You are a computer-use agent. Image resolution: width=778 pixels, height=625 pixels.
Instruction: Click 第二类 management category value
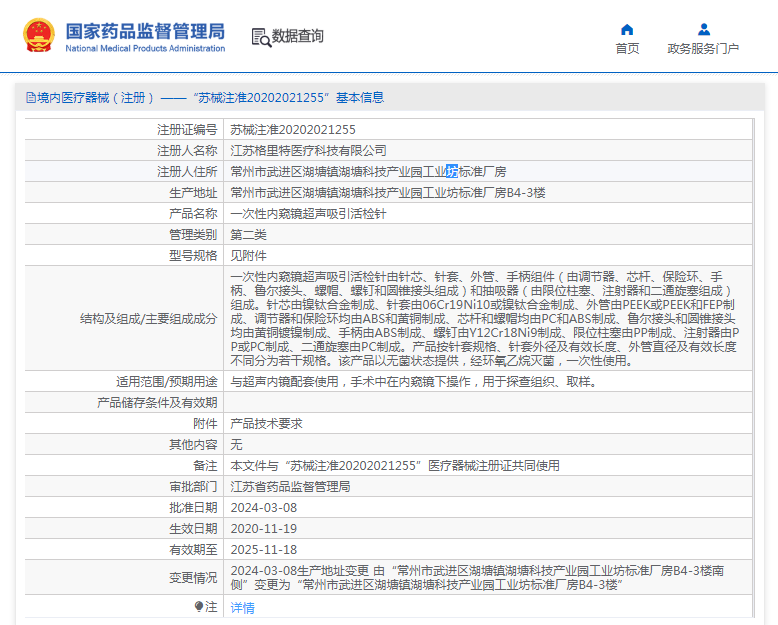[248, 235]
